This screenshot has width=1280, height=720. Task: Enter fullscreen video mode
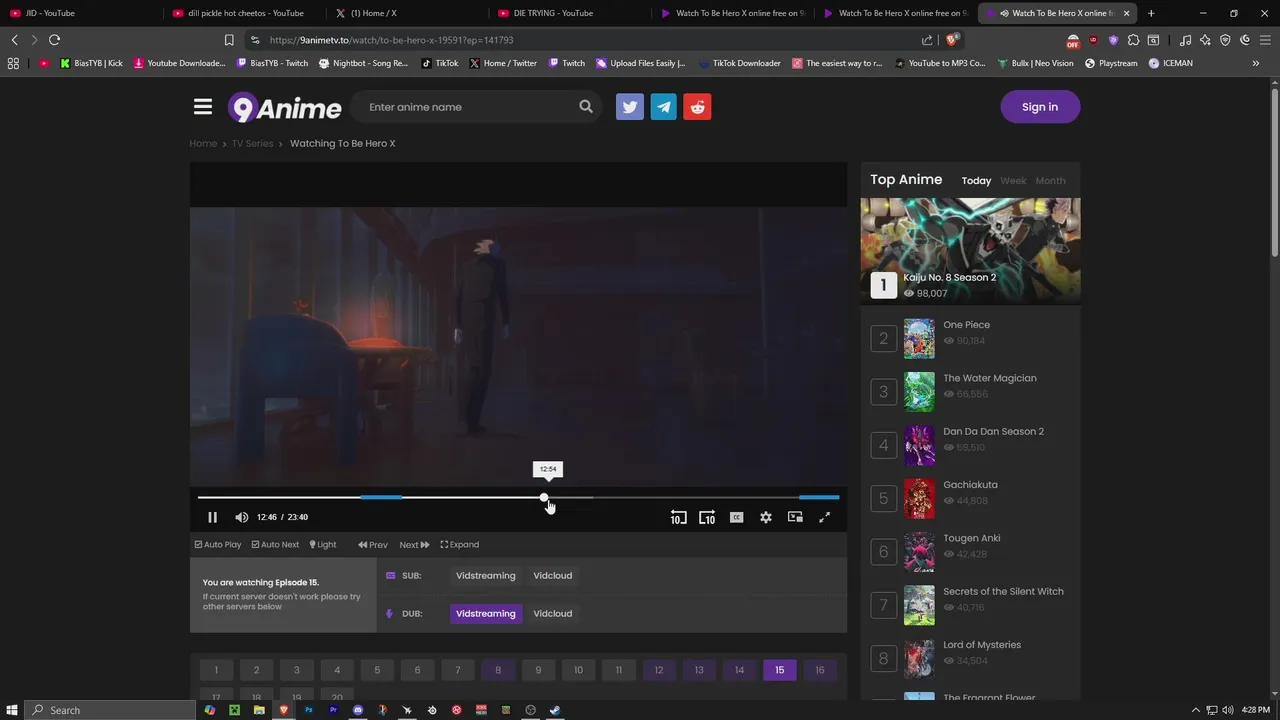pos(824,517)
